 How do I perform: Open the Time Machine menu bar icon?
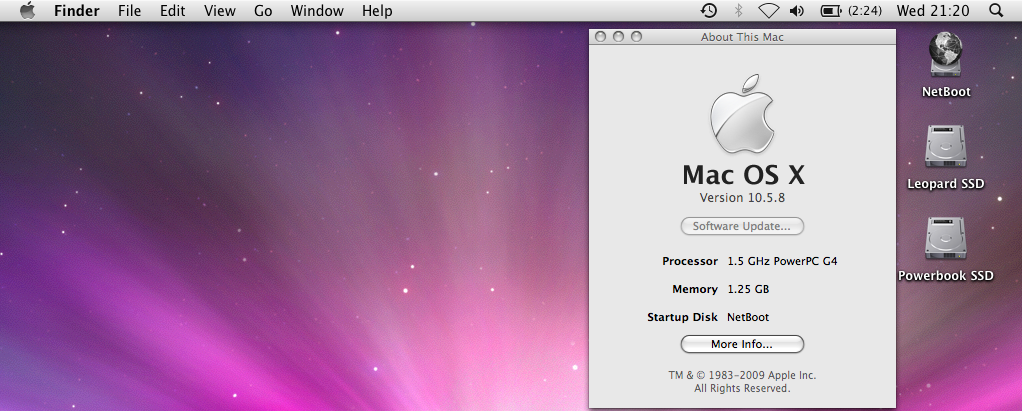point(708,10)
